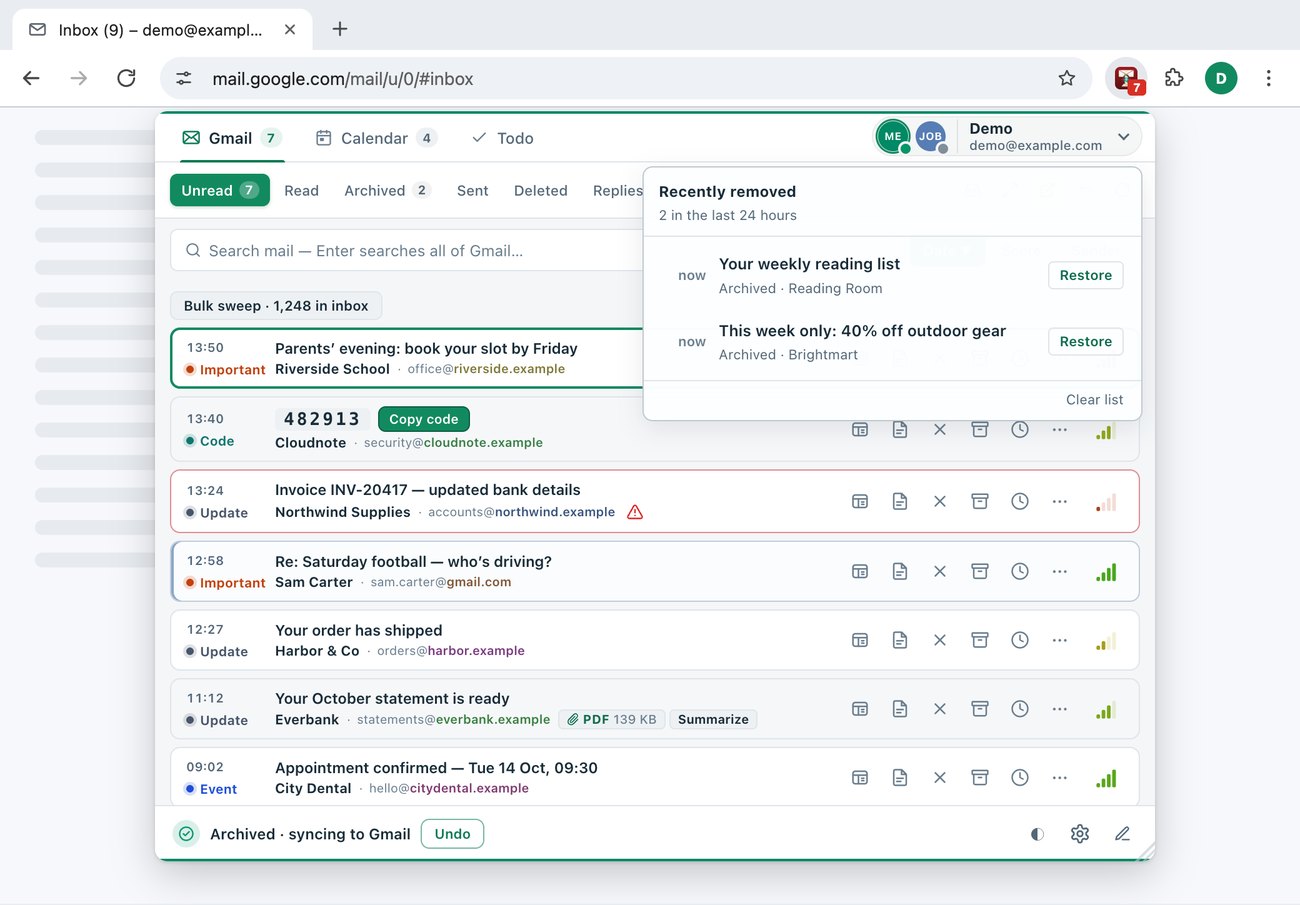Open more options for Cloudnote email

coord(1060,429)
